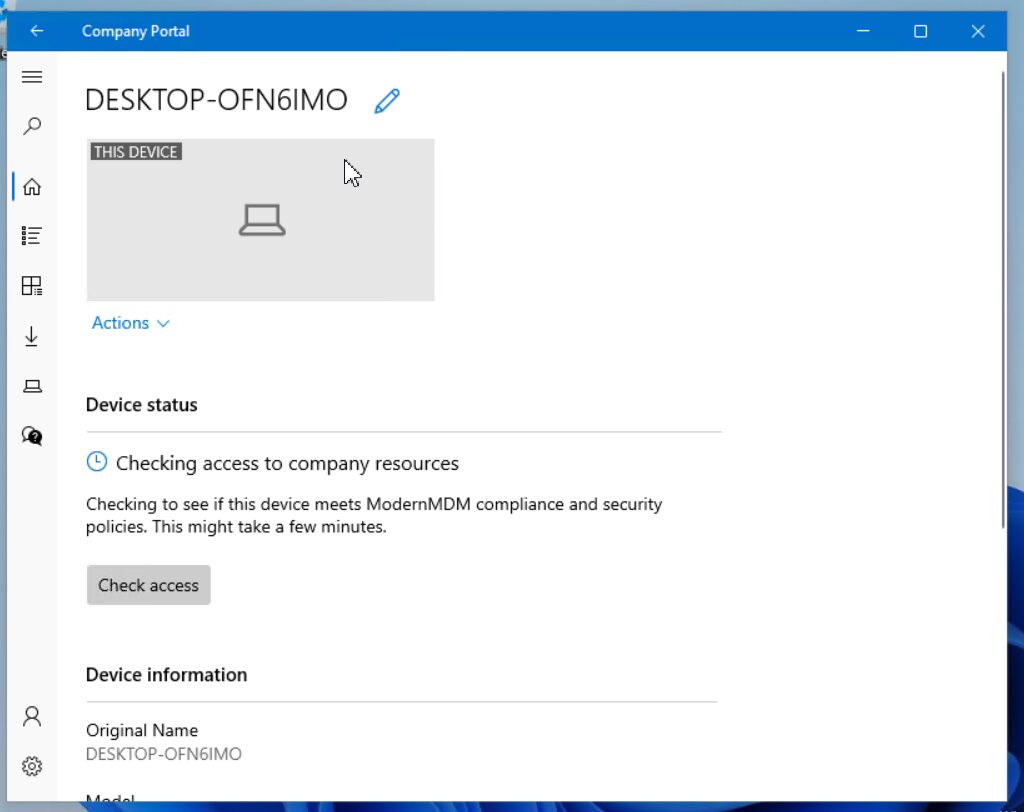The width and height of the screenshot is (1024, 812).
Task: Click the Company Portal title bar label
Action: [135, 31]
